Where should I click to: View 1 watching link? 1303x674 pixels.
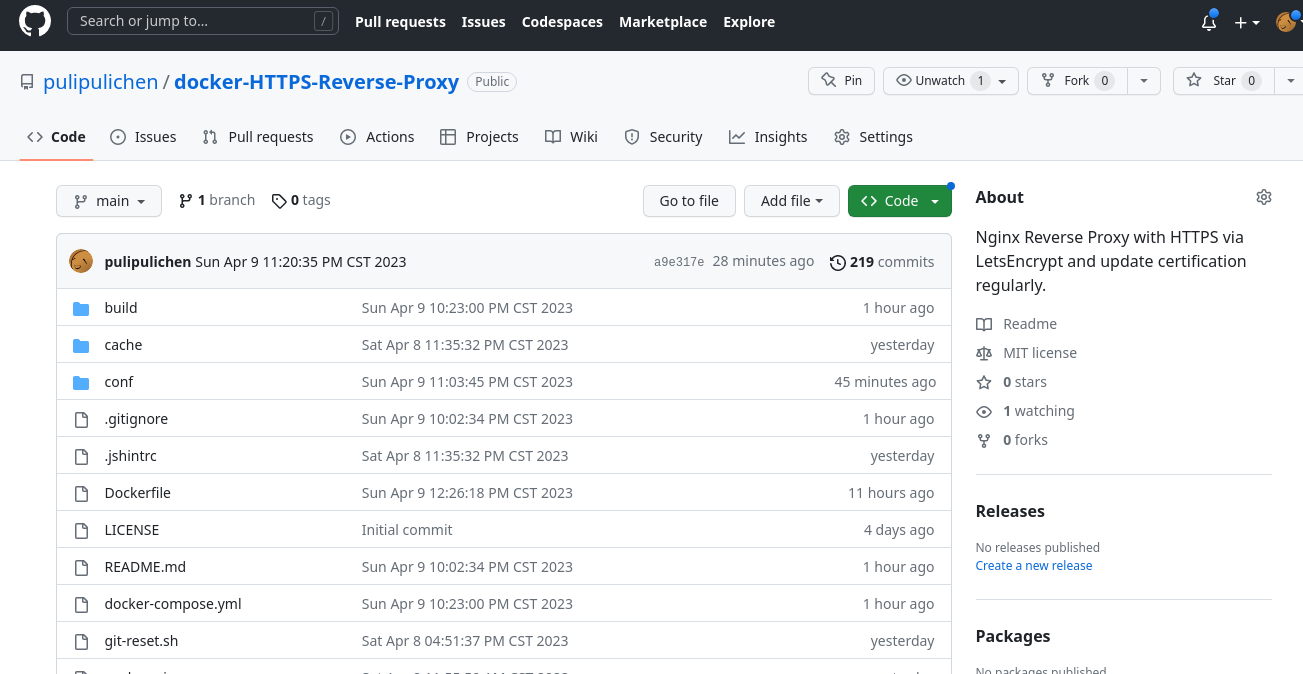1025,411
